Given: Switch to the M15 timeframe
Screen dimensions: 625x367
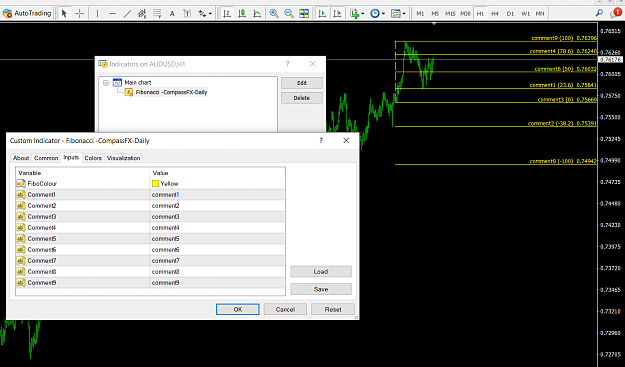Looking at the screenshot, I should click(x=450, y=14).
